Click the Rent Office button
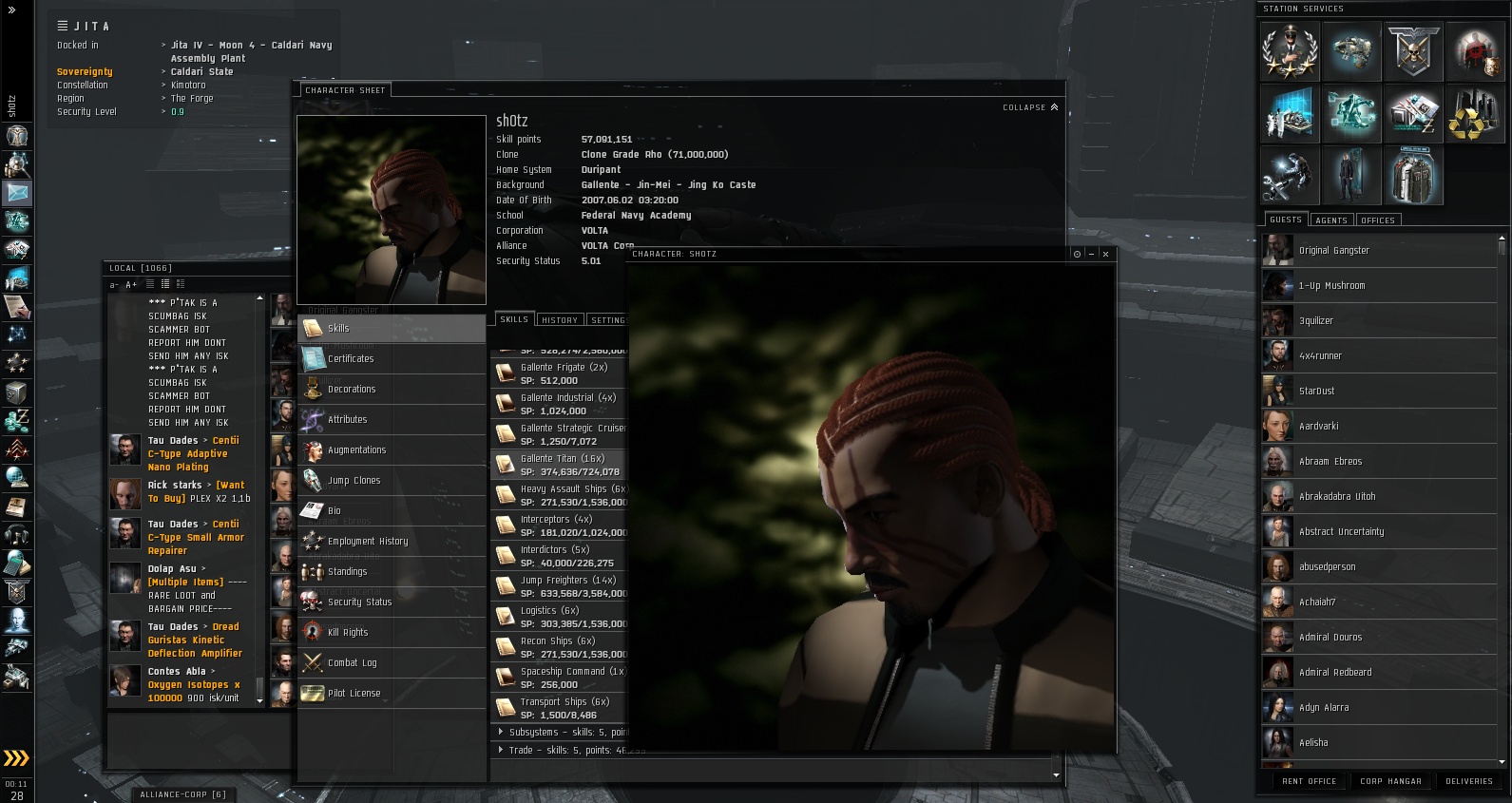1512x803 pixels. [1309, 781]
